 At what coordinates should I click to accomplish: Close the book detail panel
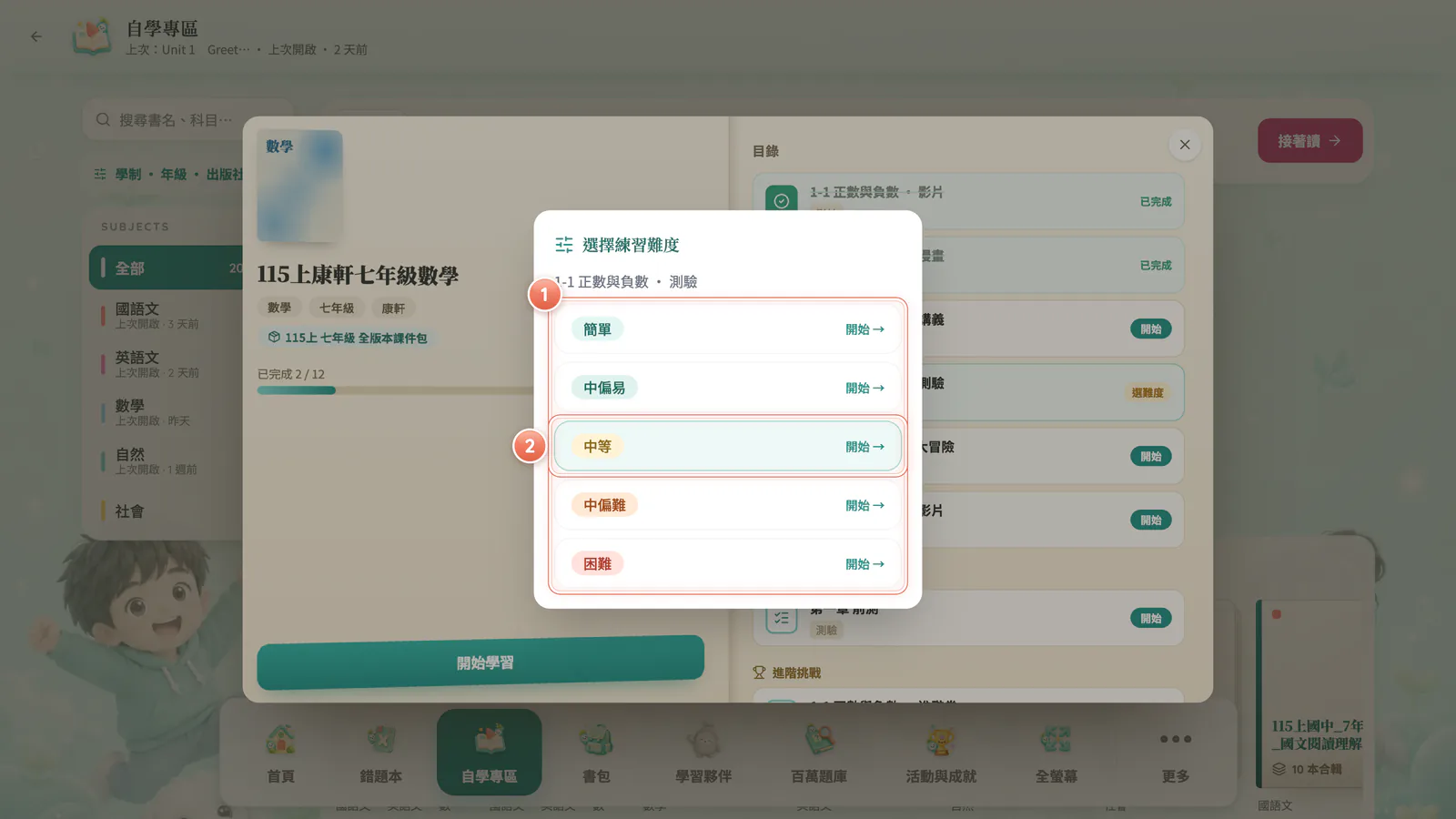click(x=1185, y=145)
